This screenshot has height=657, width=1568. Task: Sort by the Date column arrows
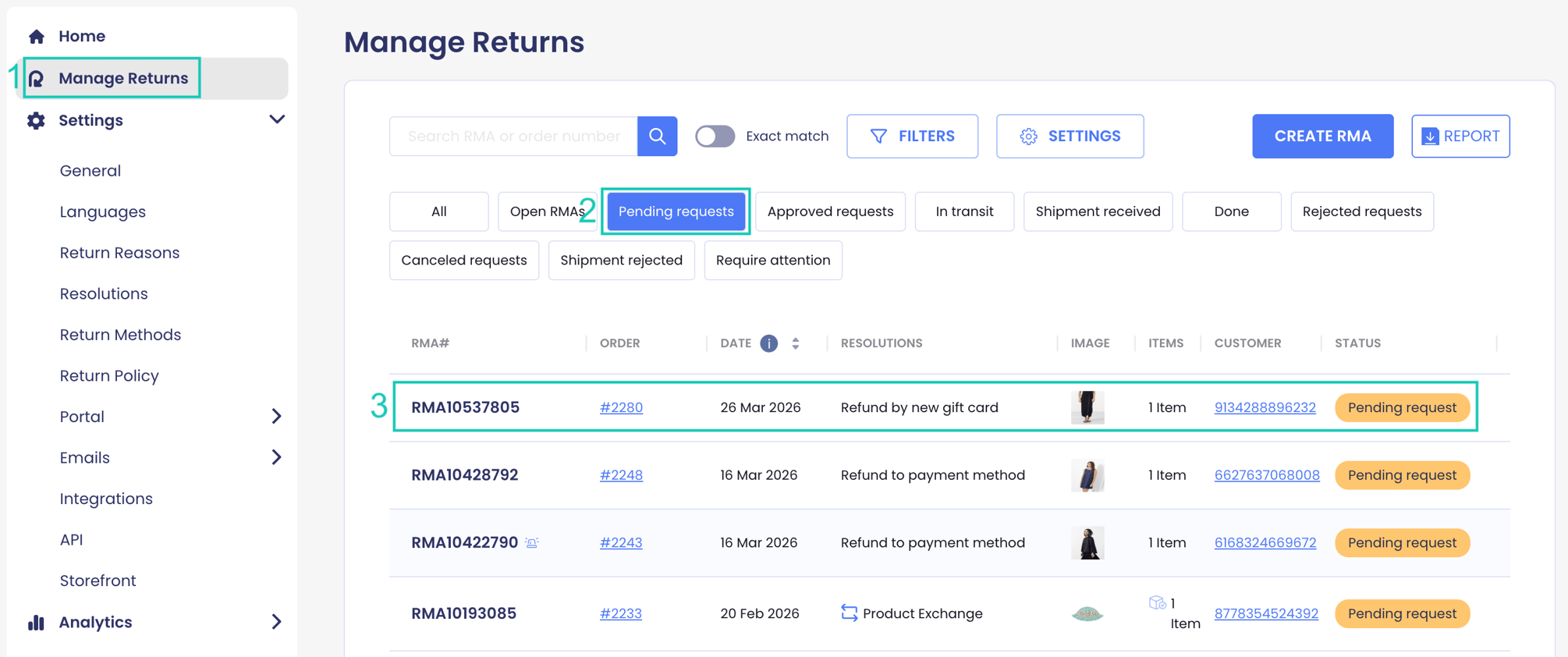tap(796, 343)
